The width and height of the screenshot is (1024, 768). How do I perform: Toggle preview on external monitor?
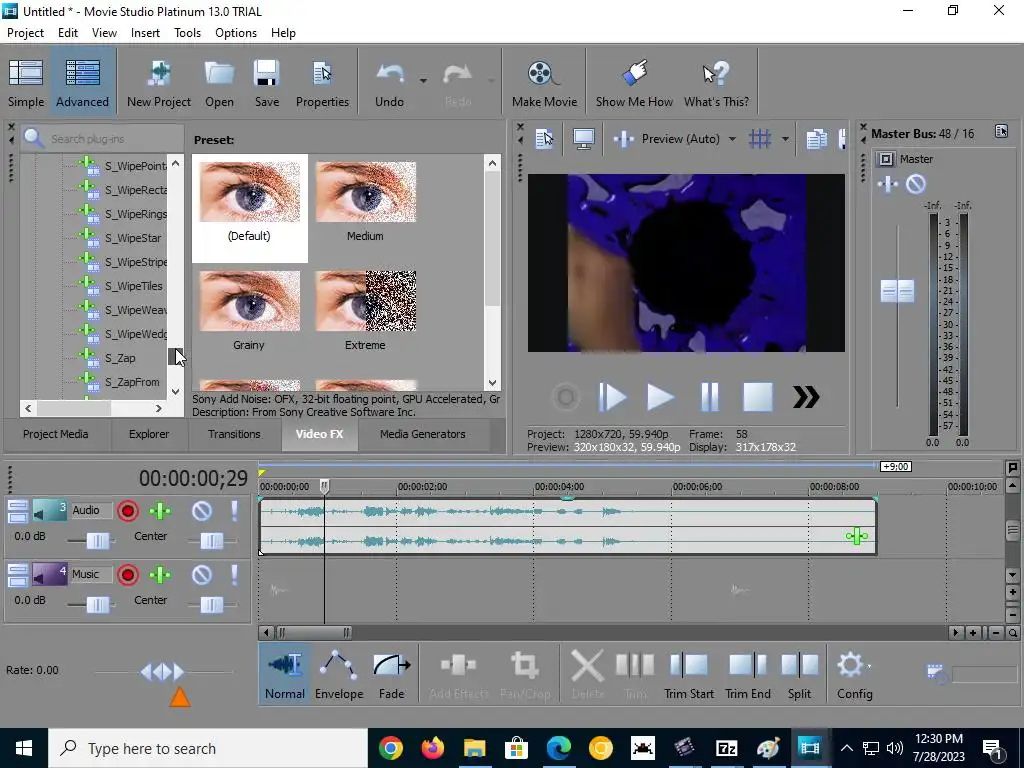pyautogui.click(x=583, y=138)
